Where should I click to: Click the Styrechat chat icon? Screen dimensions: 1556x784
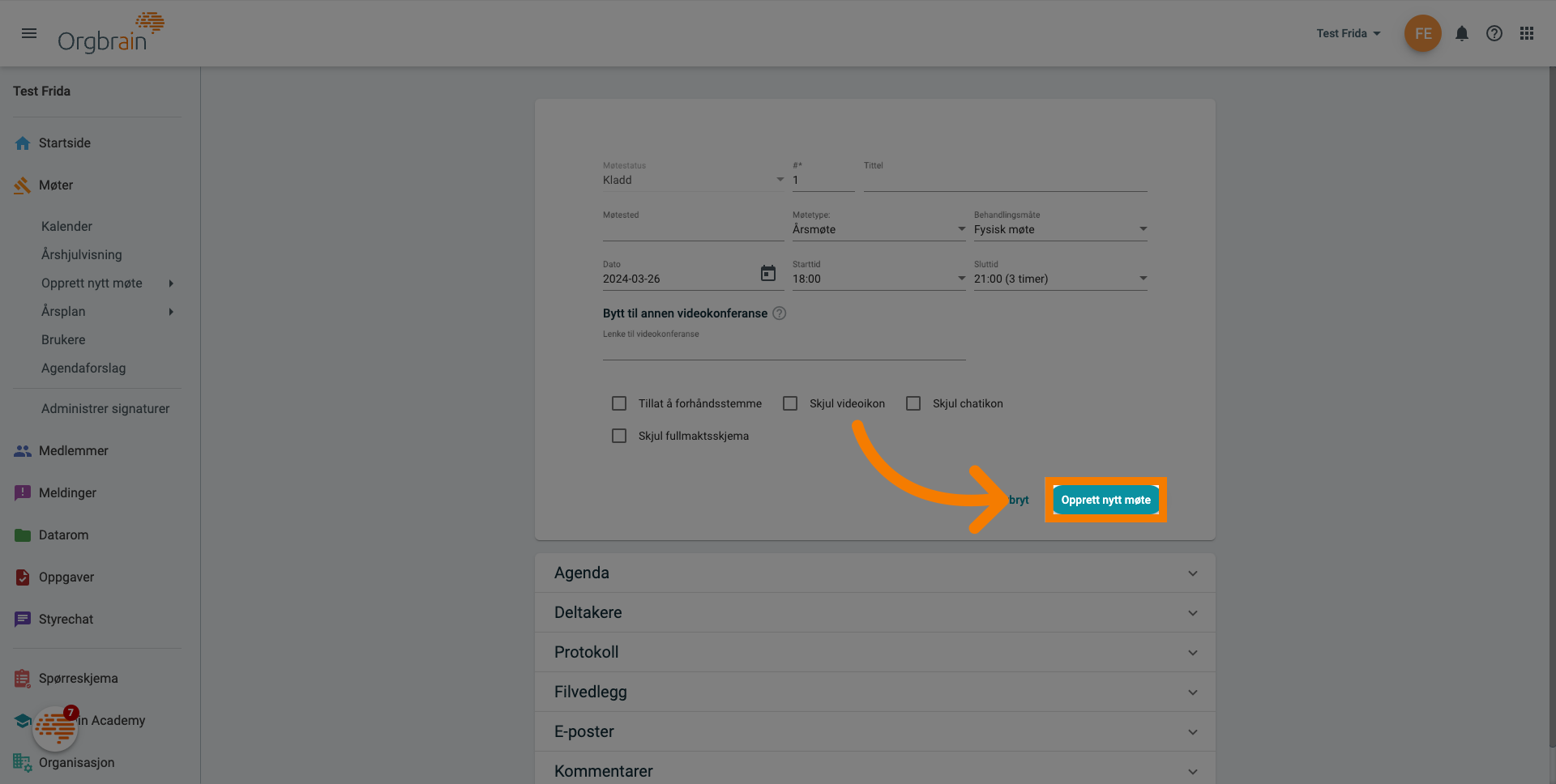click(23, 620)
